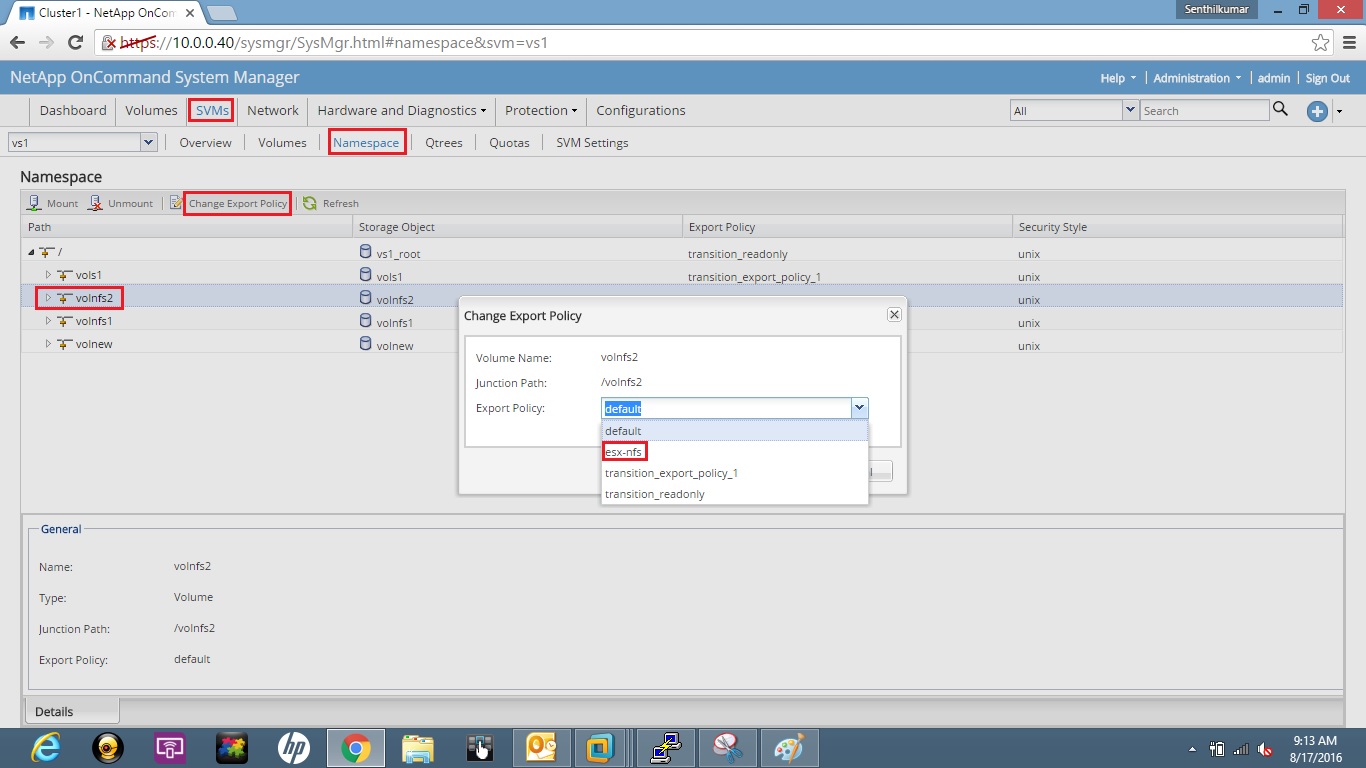Click the speaker icon in system tray
1366x768 pixels.
tap(1264, 747)
